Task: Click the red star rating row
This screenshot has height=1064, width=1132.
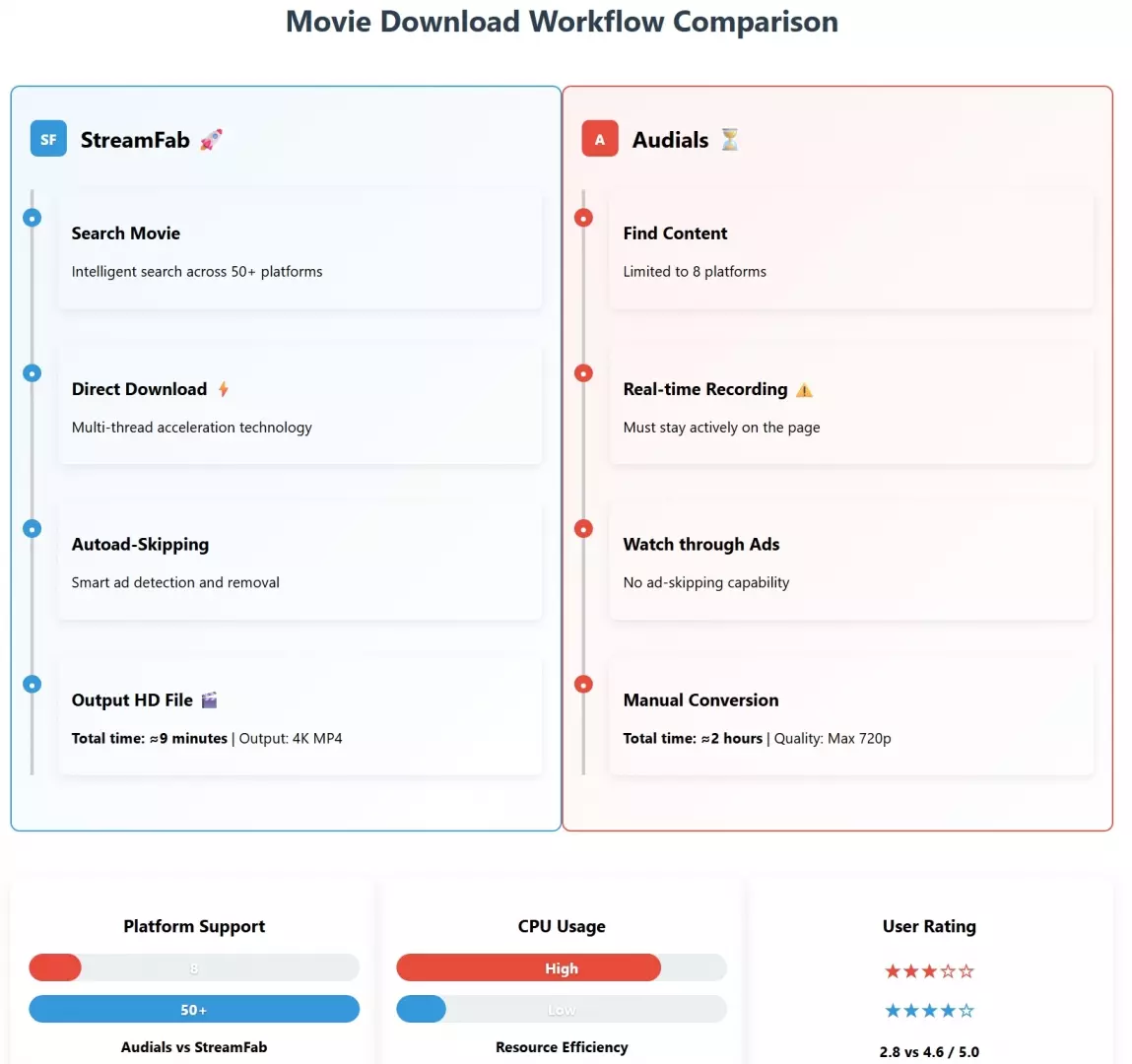Action: (929, 971)
